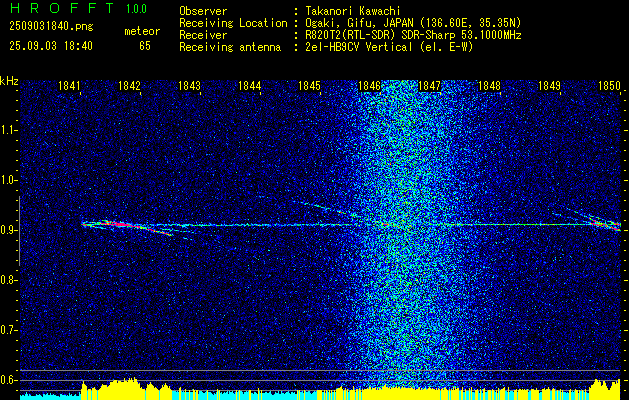Click the date stamp 25.09.03 18:40
This screenshot has height=400, width=629.
tap(51, 46)
